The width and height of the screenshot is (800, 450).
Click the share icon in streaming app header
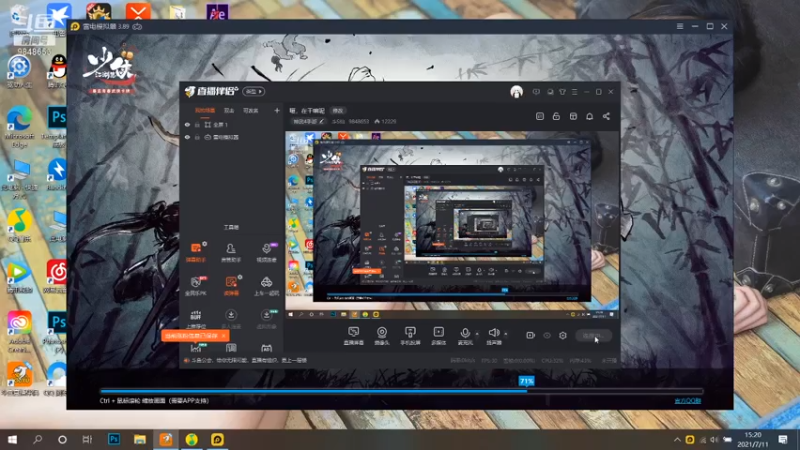point(606,116)
